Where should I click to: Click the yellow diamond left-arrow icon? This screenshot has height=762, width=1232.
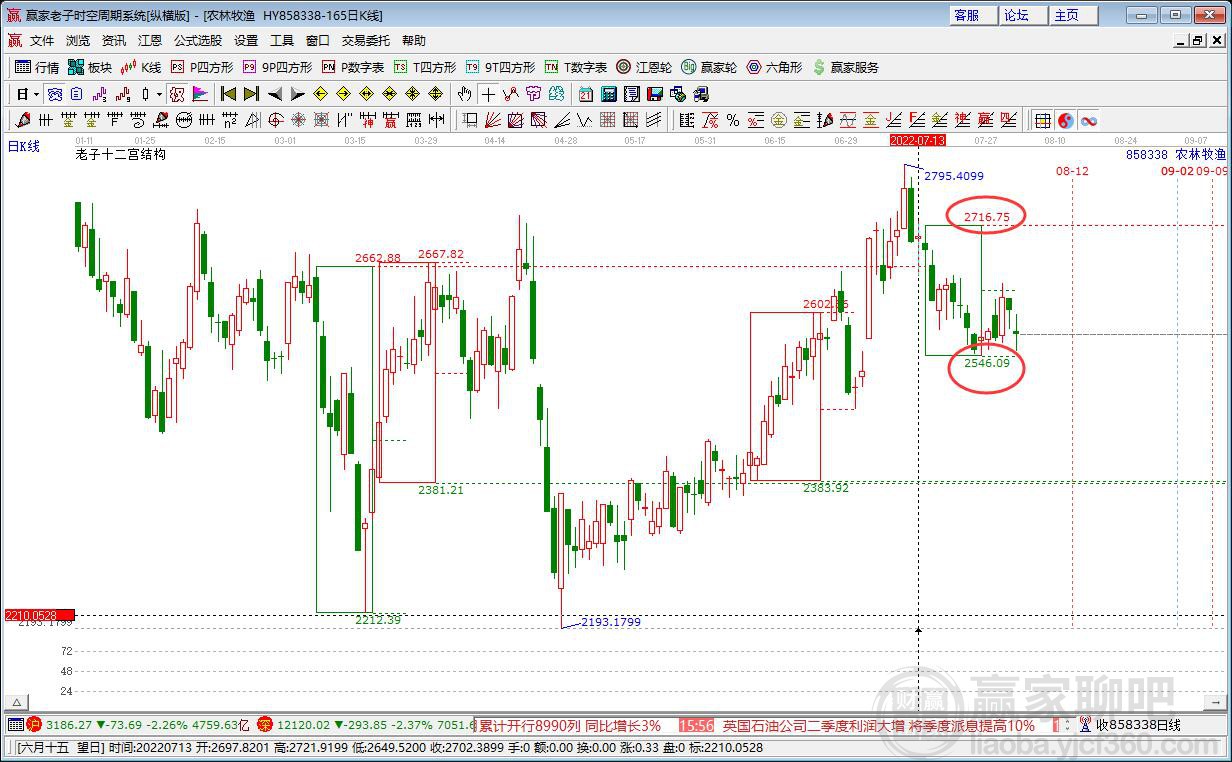coord(320,94)
